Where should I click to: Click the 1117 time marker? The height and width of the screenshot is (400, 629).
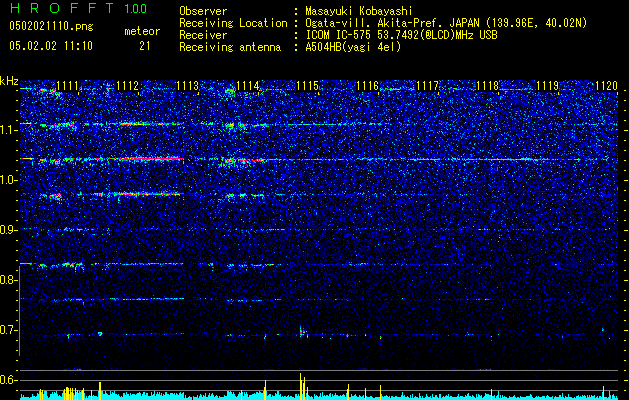click(428, 86)
